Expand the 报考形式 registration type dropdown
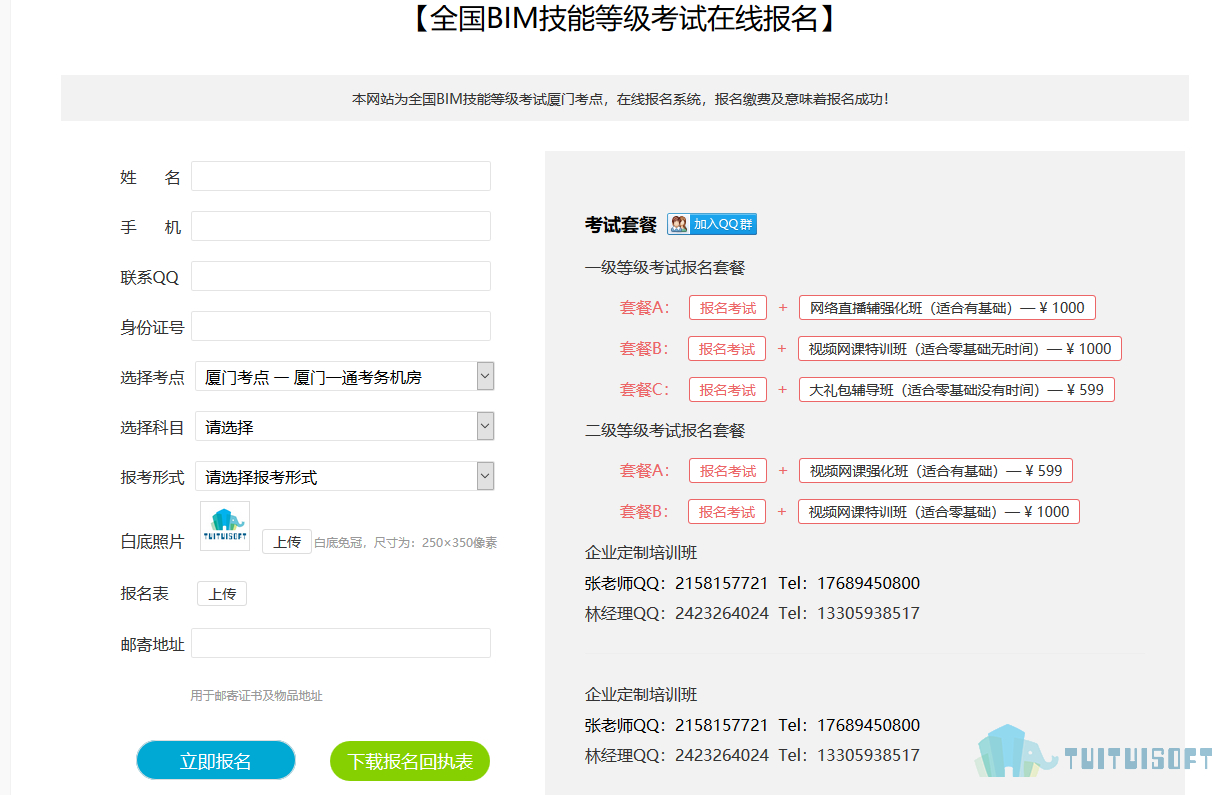Screen dimensions: 1219x795 (345, 477)
